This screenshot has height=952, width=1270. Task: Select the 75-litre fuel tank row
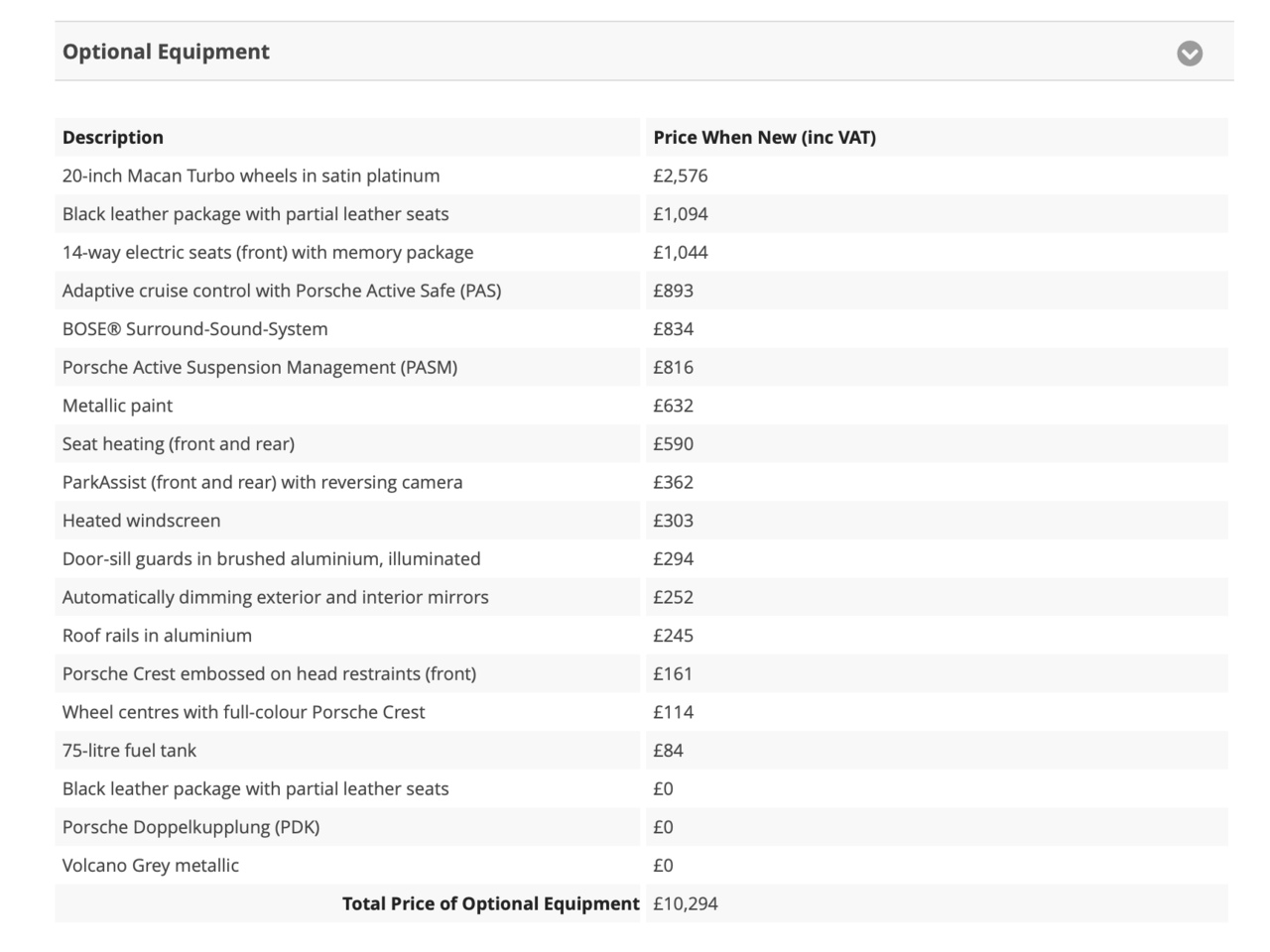(129, 751)
